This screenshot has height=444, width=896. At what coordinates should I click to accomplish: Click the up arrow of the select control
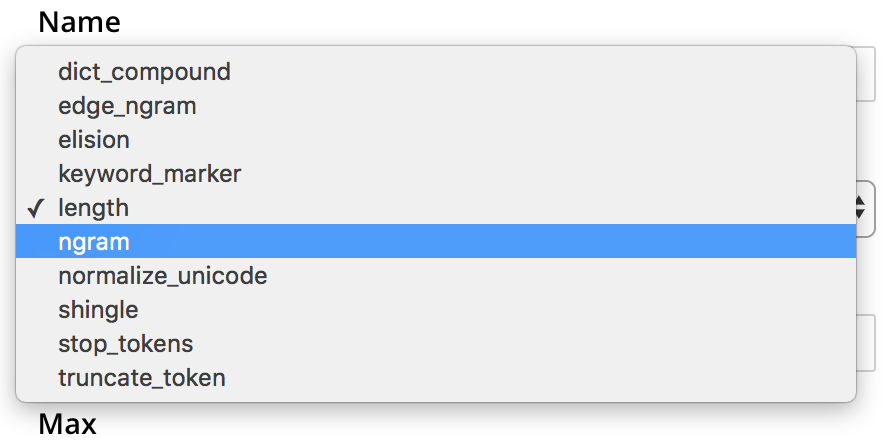point(863,201)
